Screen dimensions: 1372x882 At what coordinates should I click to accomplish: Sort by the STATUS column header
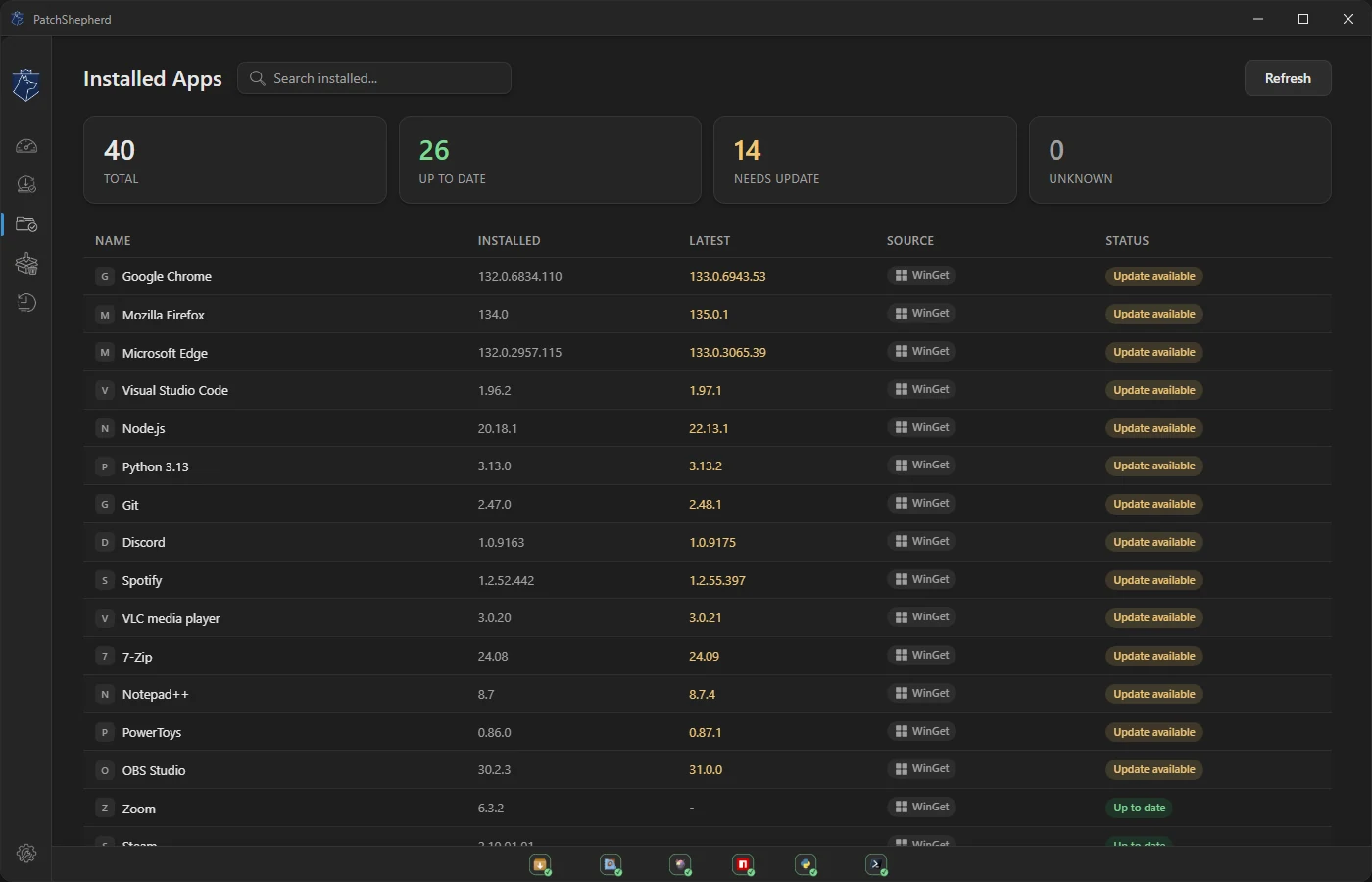coord(1127,240)
